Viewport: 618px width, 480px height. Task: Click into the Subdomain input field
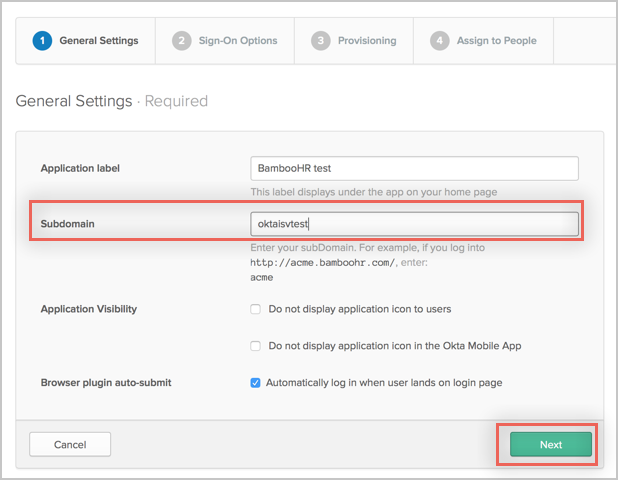tap(414, 225)
